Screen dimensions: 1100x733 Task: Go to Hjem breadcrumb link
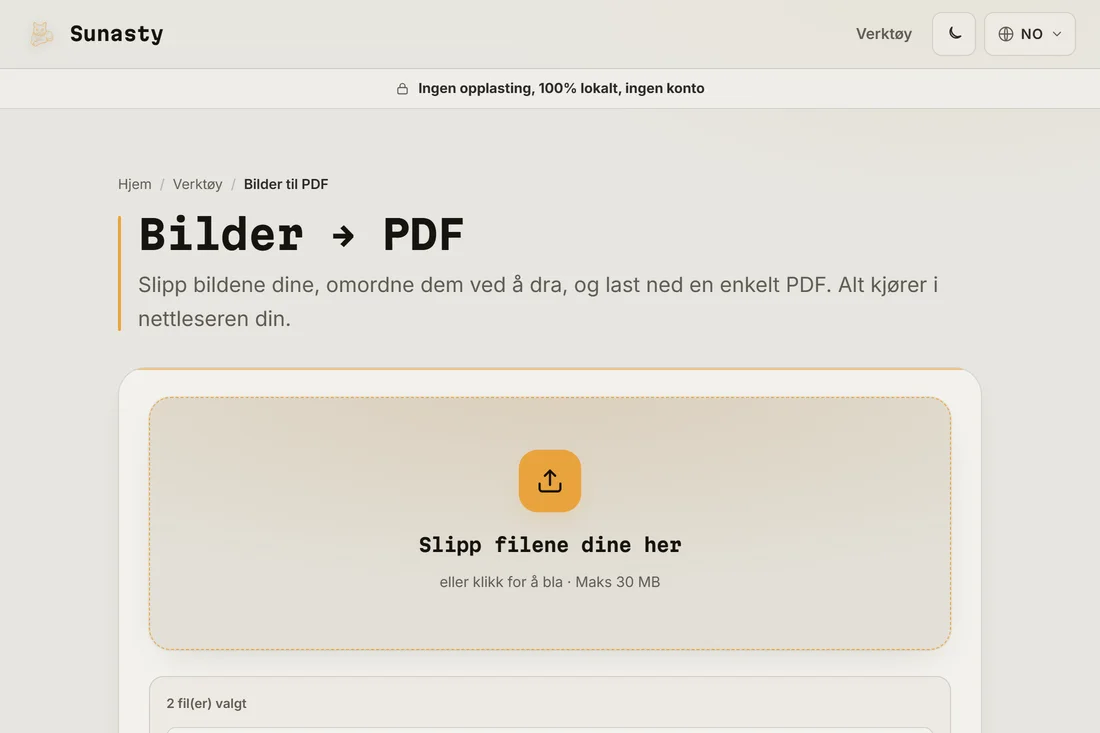(135, 184)
